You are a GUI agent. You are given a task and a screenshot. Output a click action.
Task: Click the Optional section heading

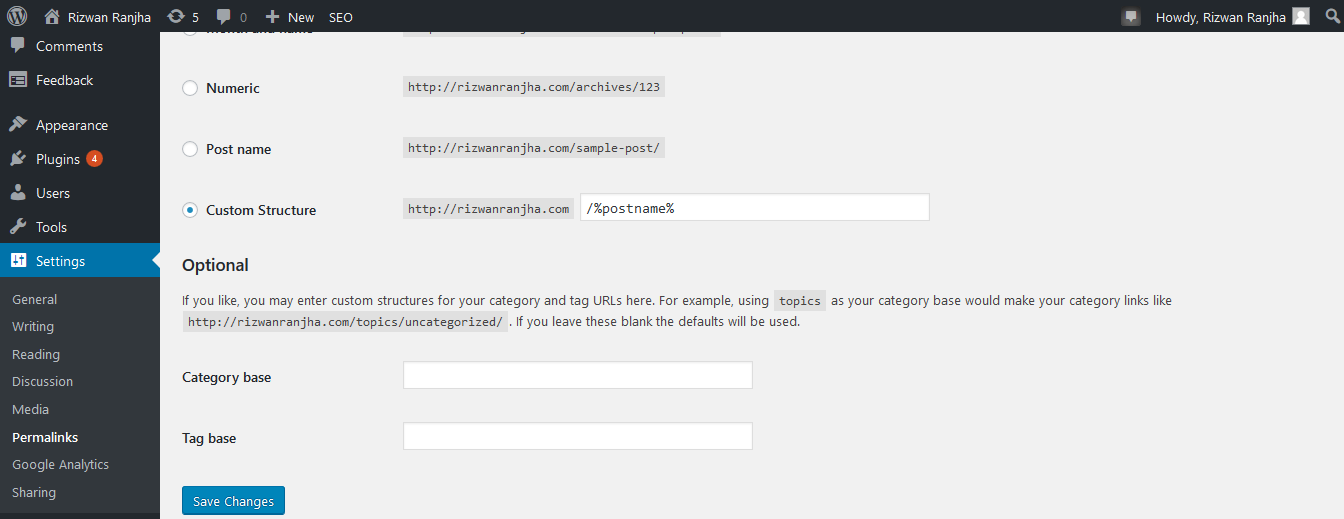pos(215,265)
